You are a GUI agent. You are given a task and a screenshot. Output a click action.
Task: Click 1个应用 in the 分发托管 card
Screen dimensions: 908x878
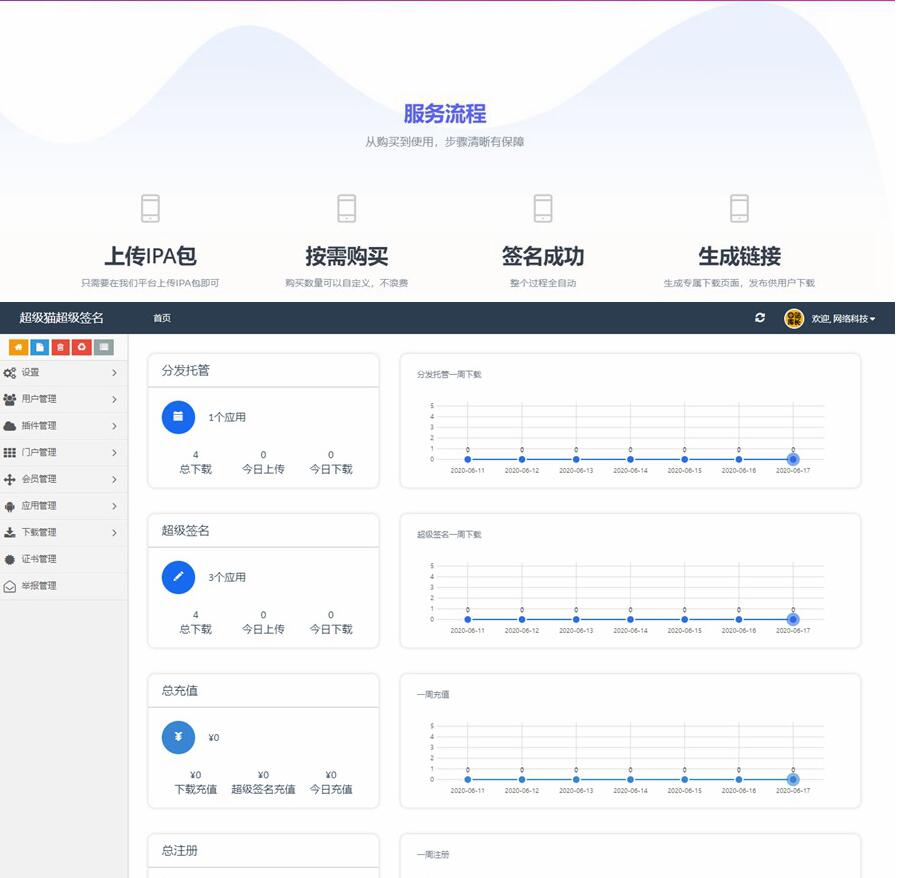(227, 417)
